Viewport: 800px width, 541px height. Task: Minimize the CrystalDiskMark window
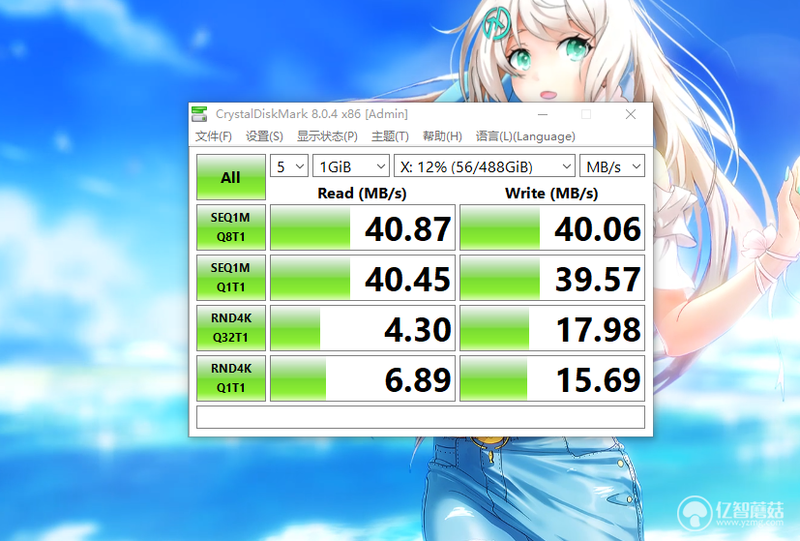pyautogui.click(x=543, y=114)
